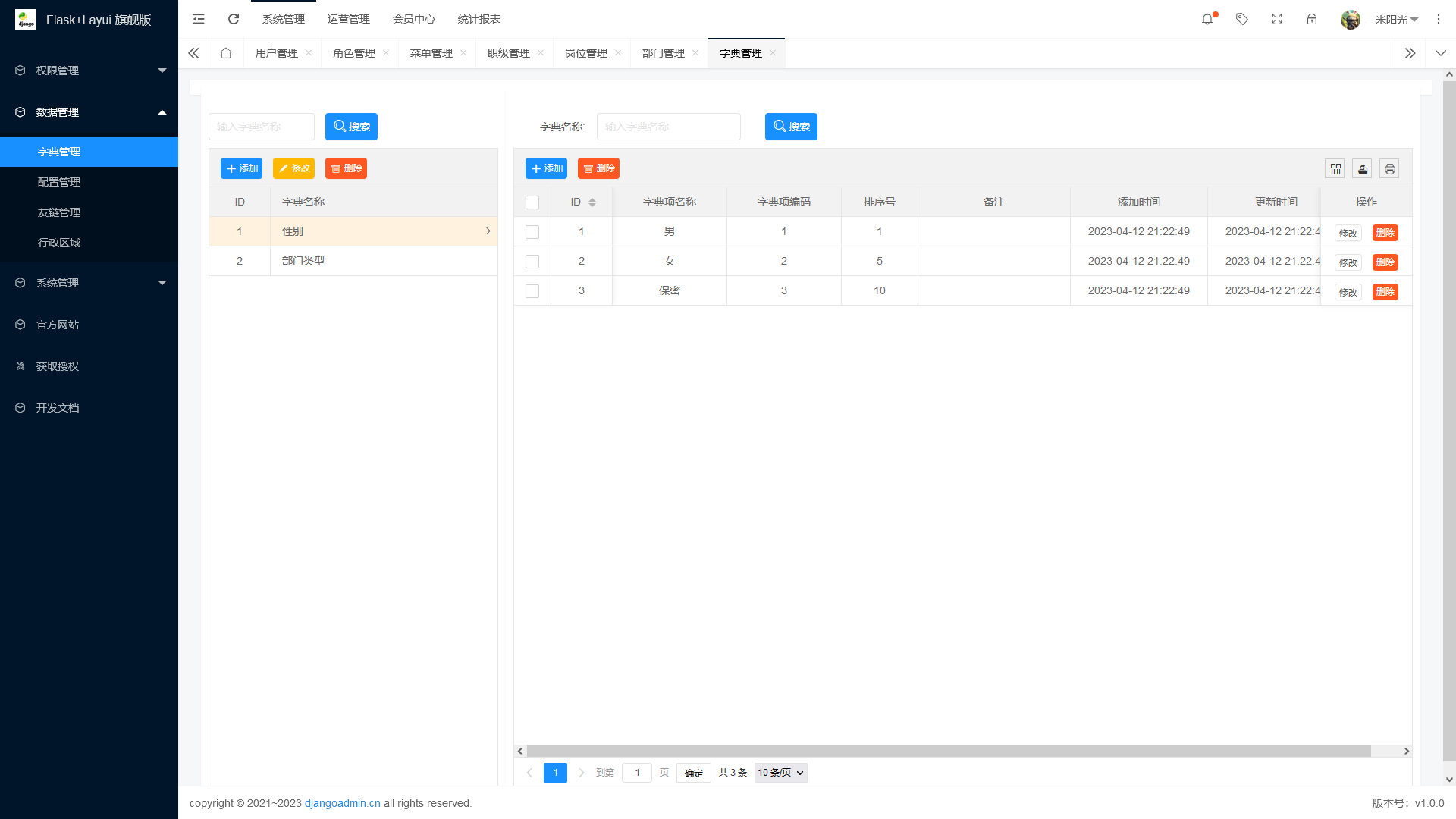The image size is (1456, 819).
Task: Open the notification bell icon
Action: click(x=1207, y=19)
